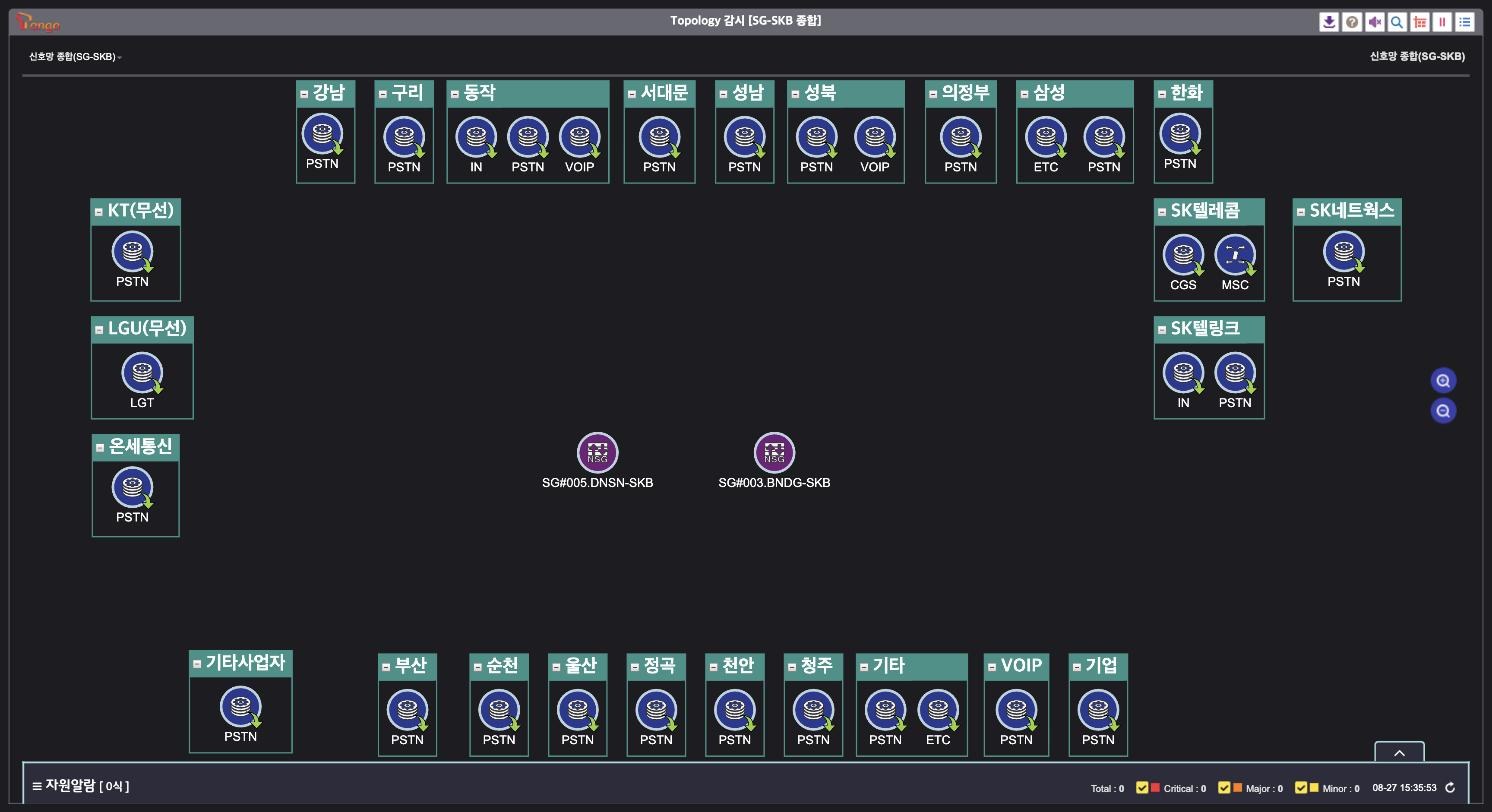Collapse the KT(무선) group
Screen dimensions: 1492x812
pyautogui.click(x=98, y=212)
